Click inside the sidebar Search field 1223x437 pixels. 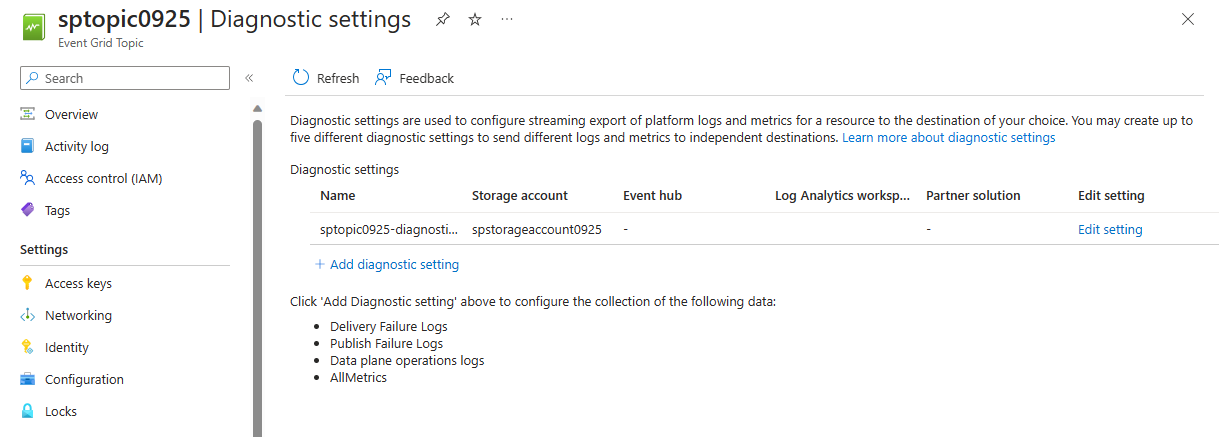tap(130, 78)
